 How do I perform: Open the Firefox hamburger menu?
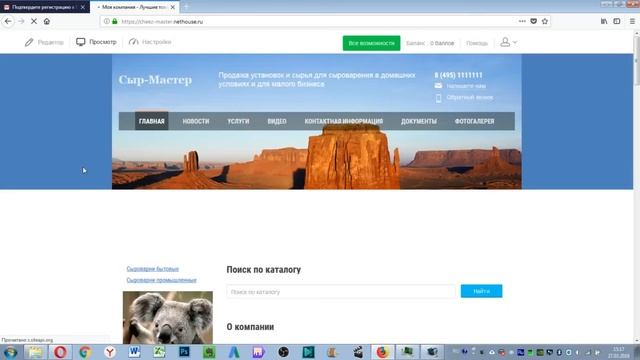point(632,21)
